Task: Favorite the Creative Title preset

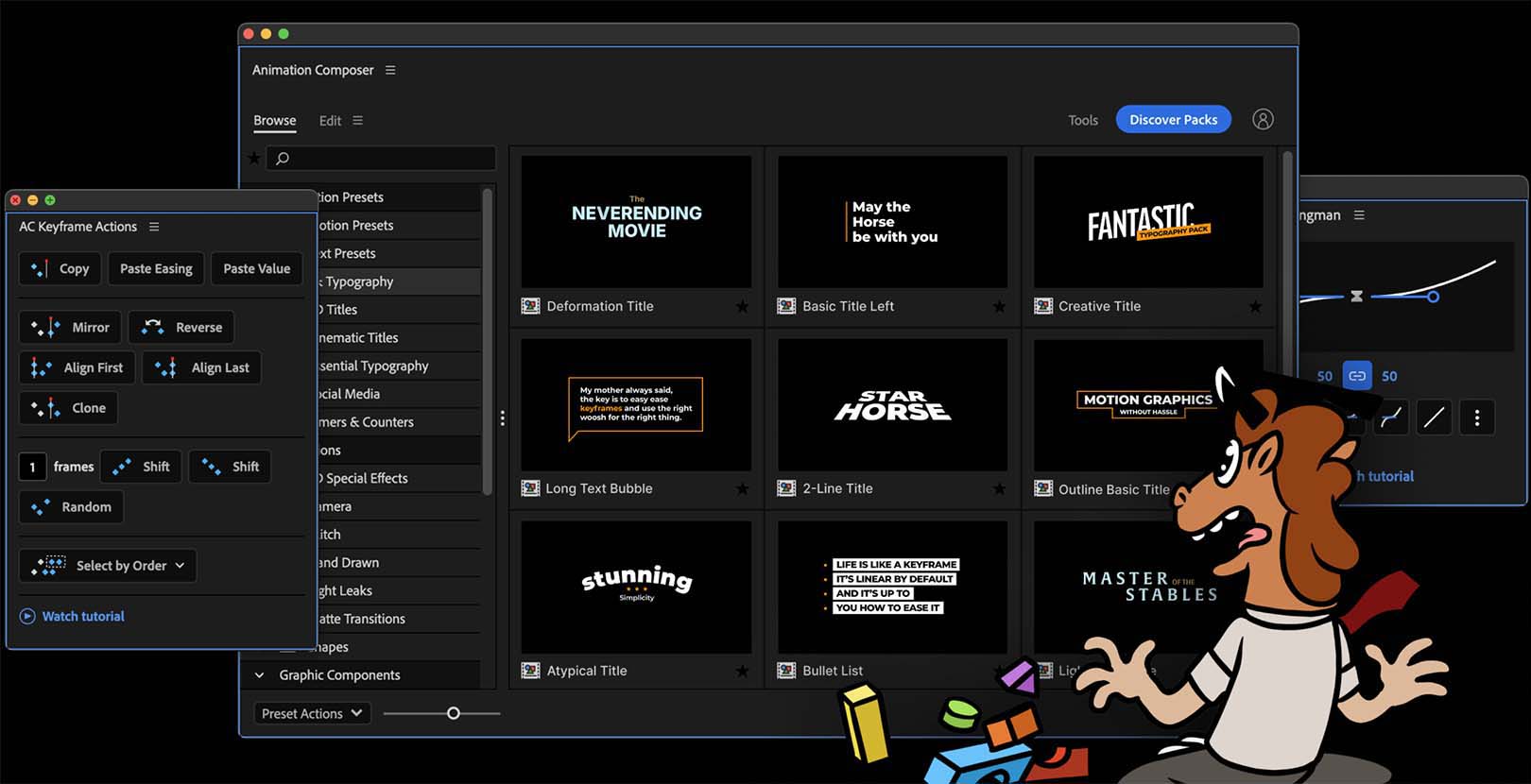Action: tap(1255, 306)
